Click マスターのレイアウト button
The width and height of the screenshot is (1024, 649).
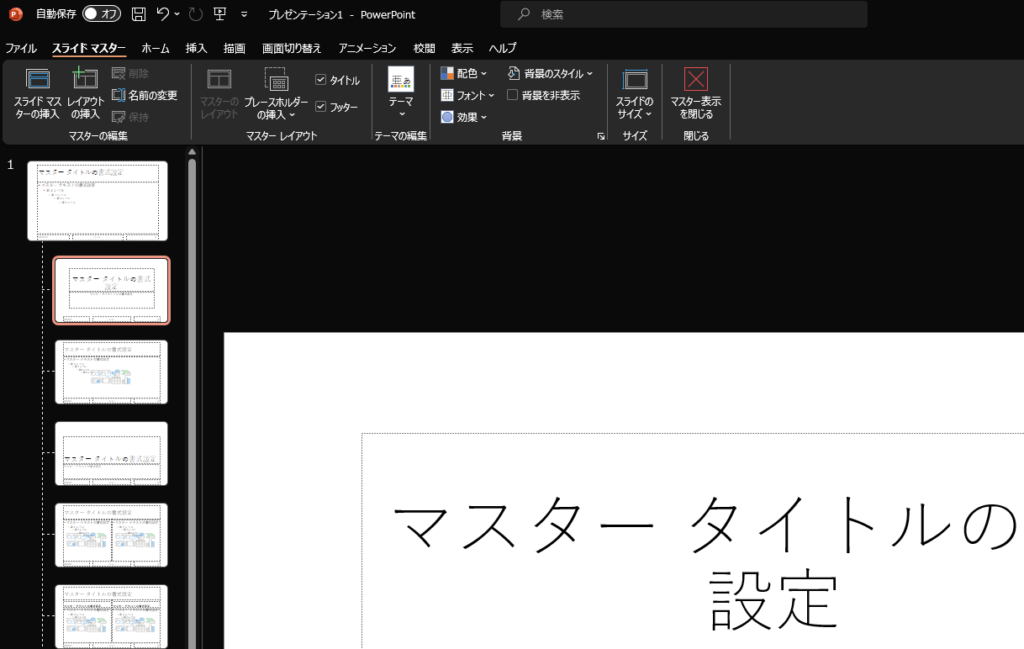coord(219,93)
